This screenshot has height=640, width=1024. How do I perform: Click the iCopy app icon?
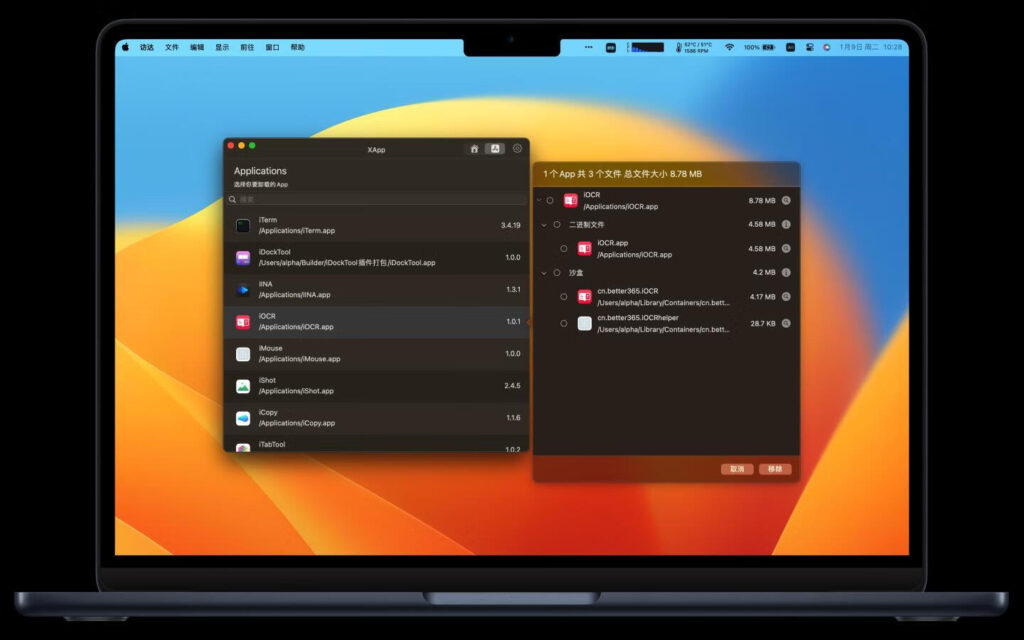[242, 417]
